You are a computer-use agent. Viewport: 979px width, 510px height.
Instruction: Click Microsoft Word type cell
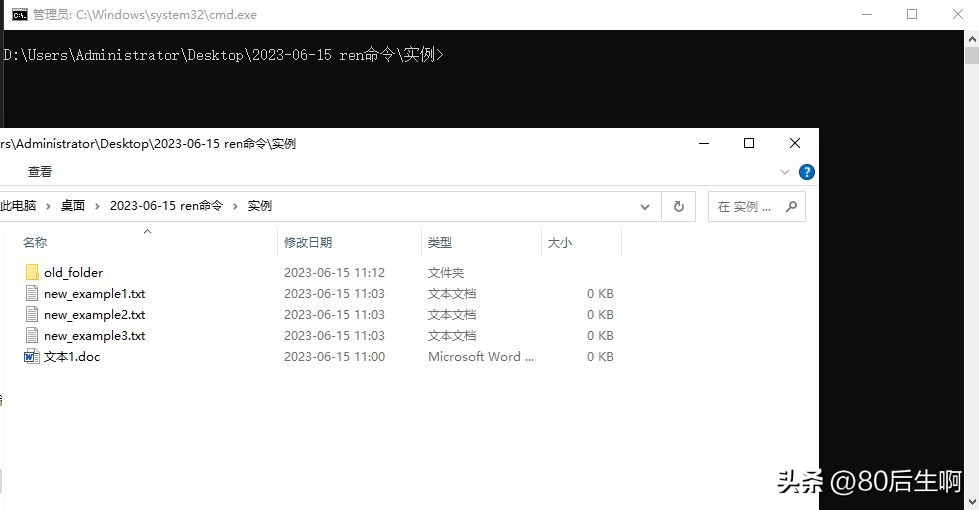click(481, 356)
